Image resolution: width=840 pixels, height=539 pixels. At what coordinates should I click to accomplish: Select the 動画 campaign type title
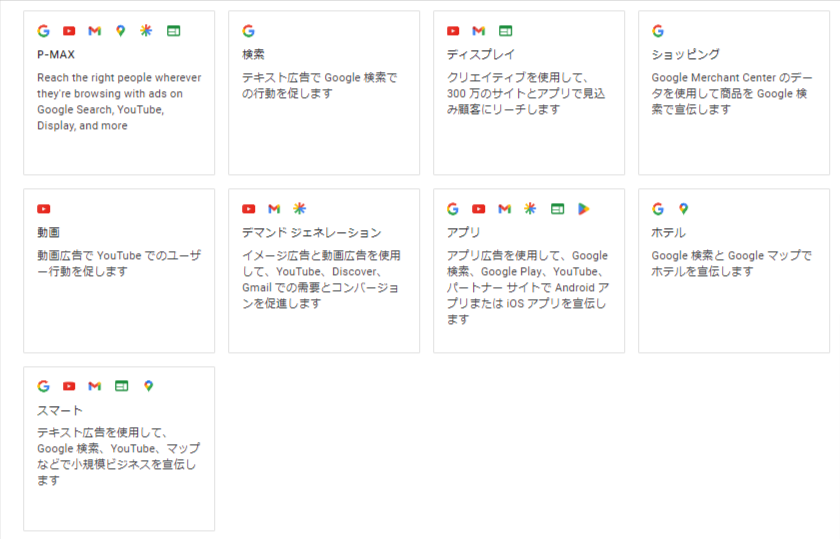click(x=48, y=233)
